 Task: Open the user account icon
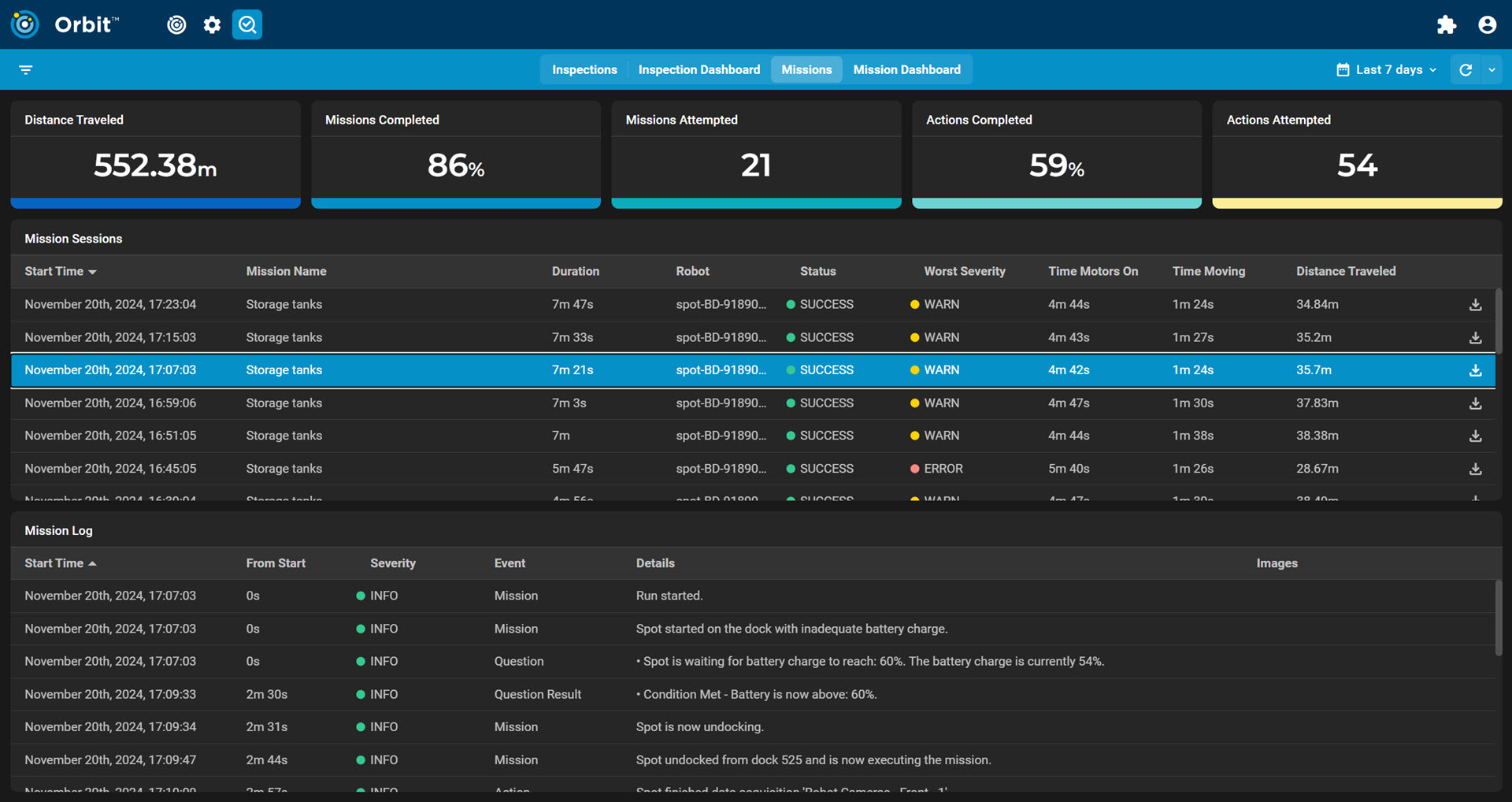(x=1487, y=25)
